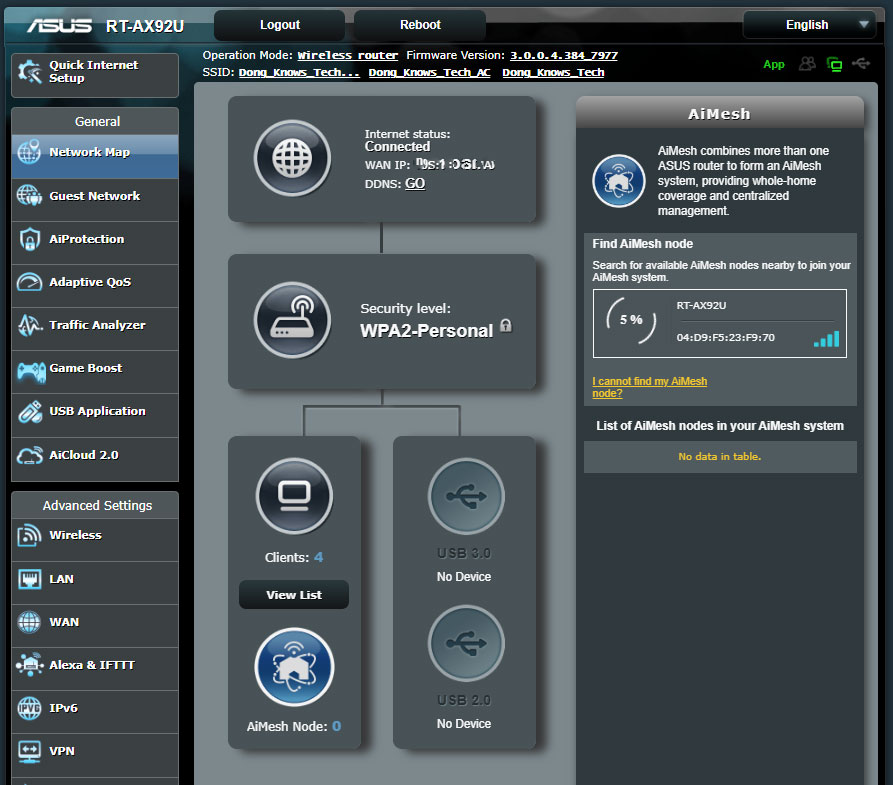The height and width of the screenshot is (785, 893).
Task: Click View List under Clients
Action: point(294,595)
